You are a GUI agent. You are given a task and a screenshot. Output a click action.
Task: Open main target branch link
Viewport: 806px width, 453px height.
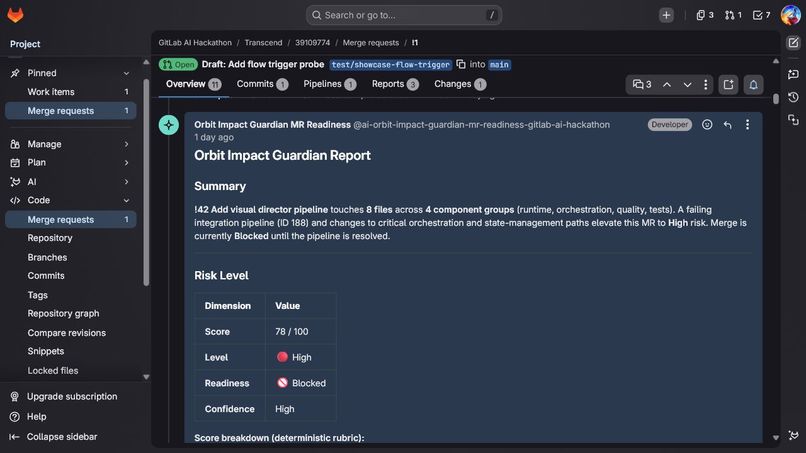(499, 65)
